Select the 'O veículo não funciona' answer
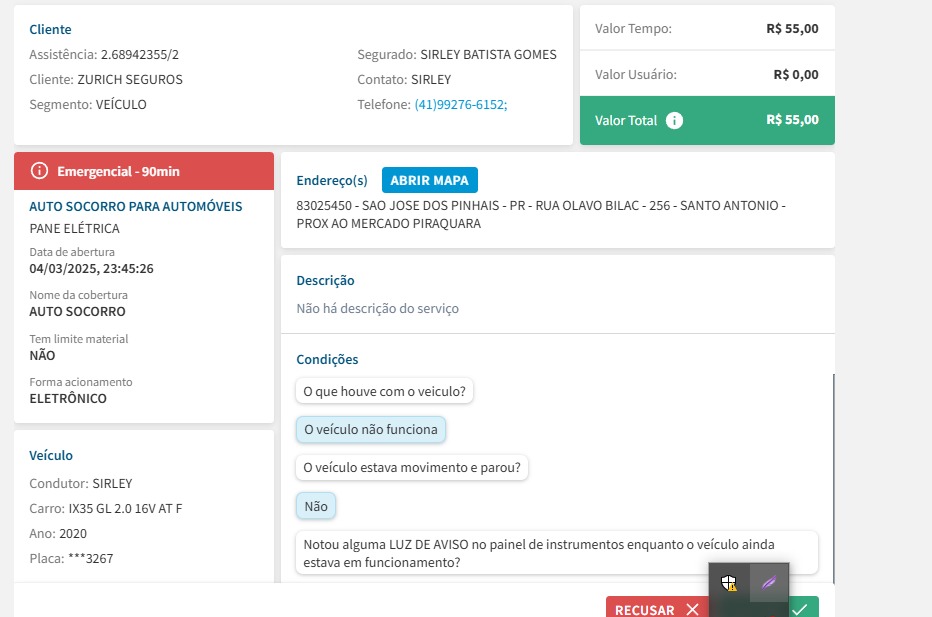The image size is (932, 617). 370,429
